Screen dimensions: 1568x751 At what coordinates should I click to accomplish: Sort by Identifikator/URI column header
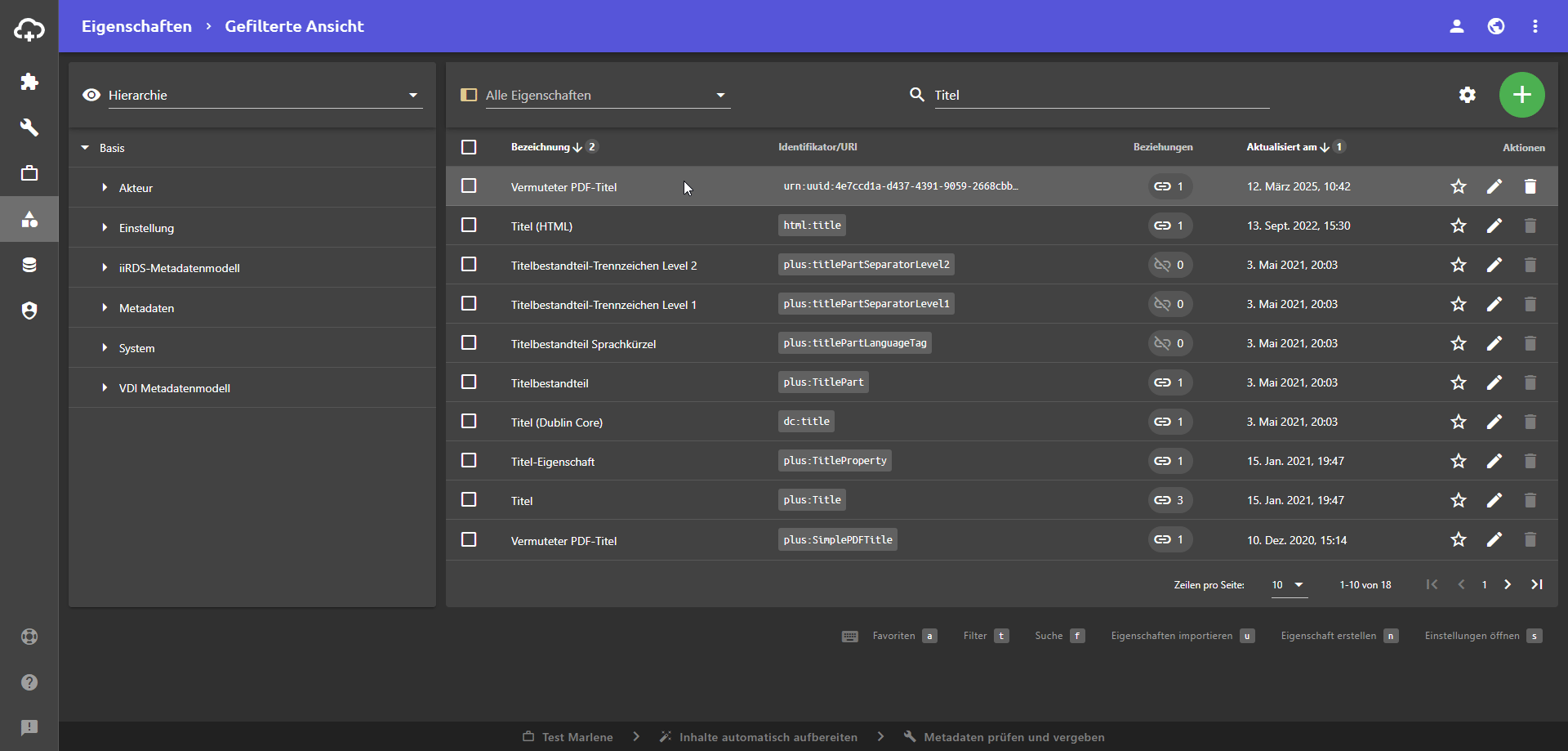coord(817,147)
